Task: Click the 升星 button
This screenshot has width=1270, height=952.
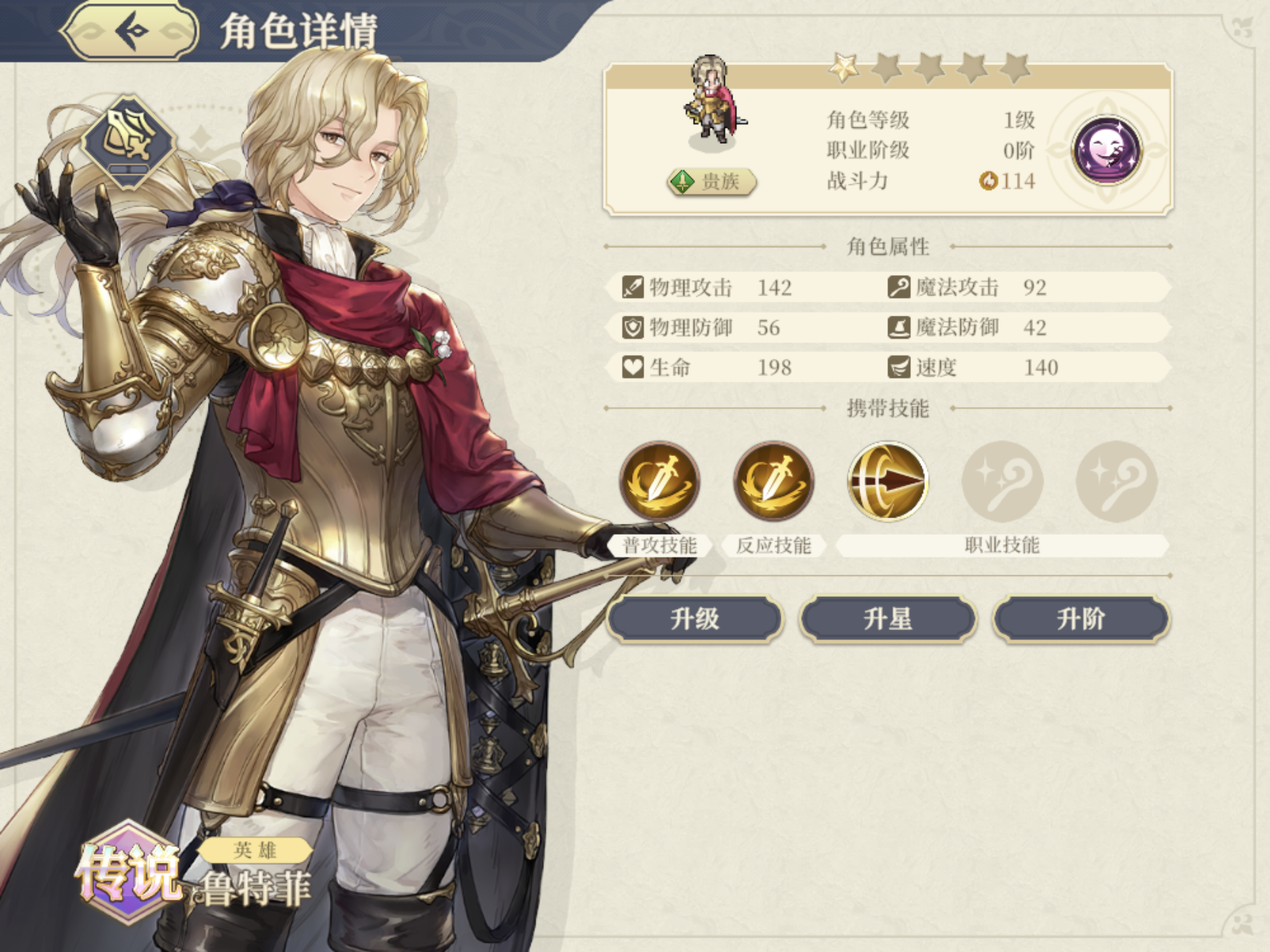Action: pos(887,619)
